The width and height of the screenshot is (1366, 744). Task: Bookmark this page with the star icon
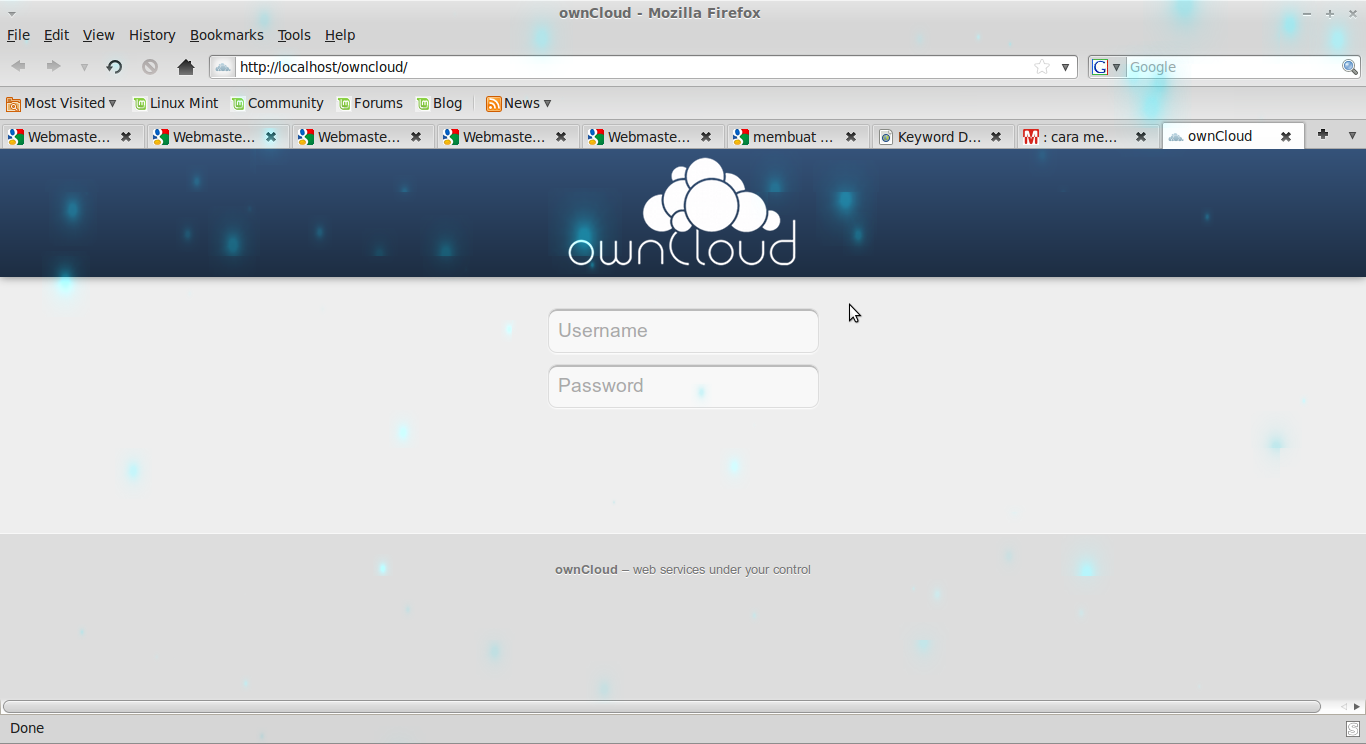(x=1042, y=67)
